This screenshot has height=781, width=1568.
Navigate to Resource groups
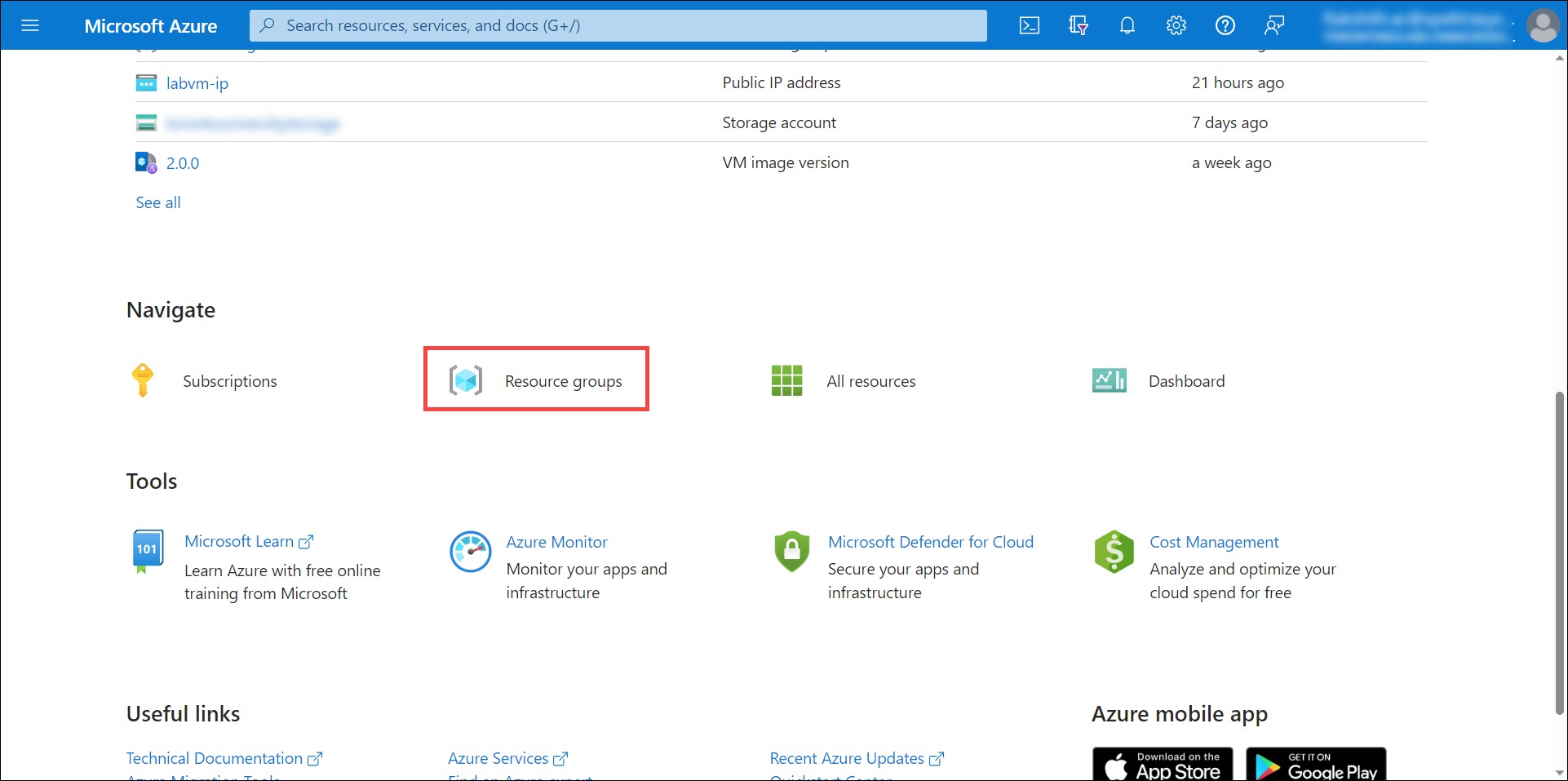coord(564,381)
